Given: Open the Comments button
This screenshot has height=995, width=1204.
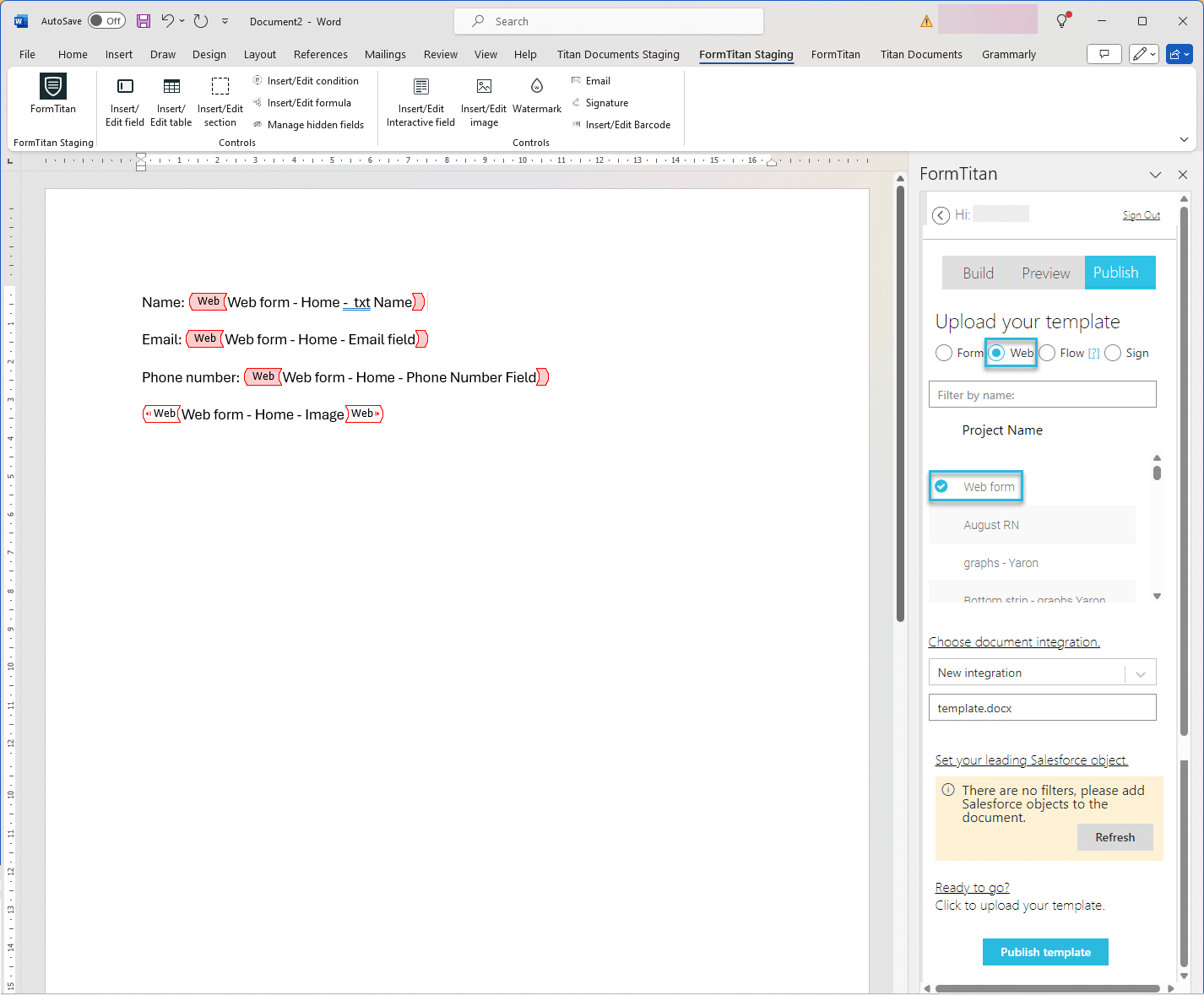Looking at the screenshot, I should point(1104,54).
